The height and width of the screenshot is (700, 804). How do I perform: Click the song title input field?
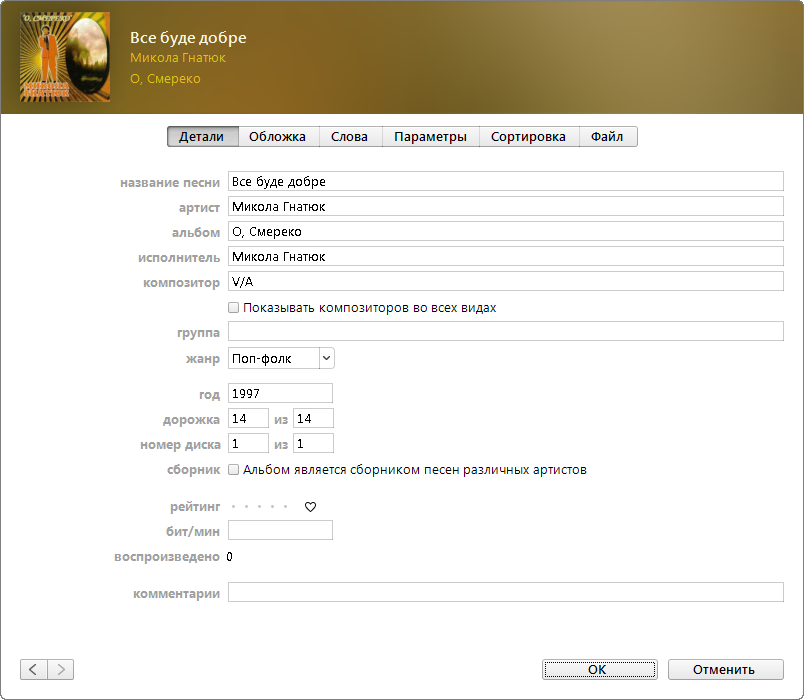pyautogui.click(x=505, y=182)
